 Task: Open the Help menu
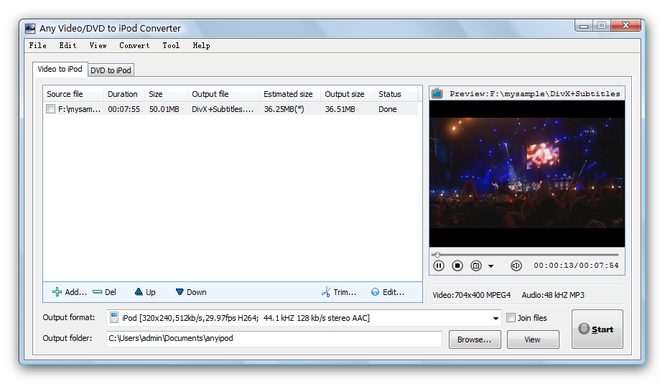tap(201, 45)
